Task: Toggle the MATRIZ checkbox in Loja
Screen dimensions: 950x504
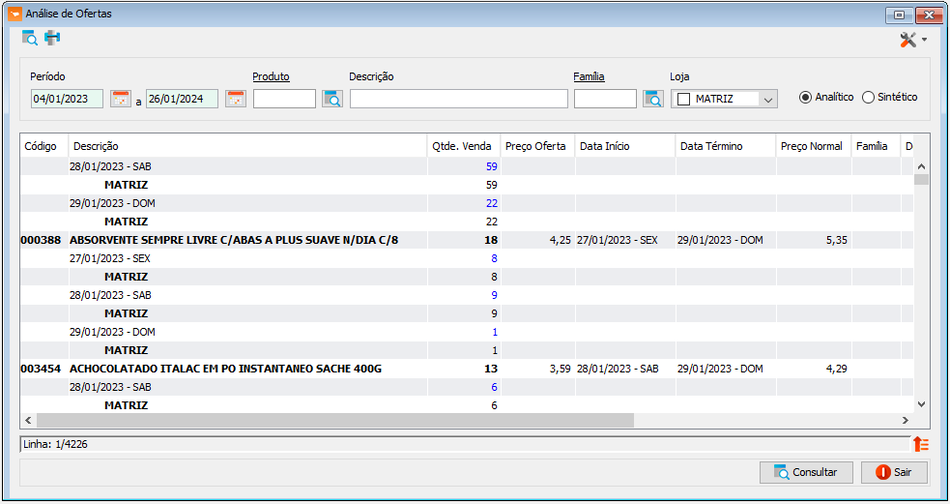Action: tap(684, 99)
